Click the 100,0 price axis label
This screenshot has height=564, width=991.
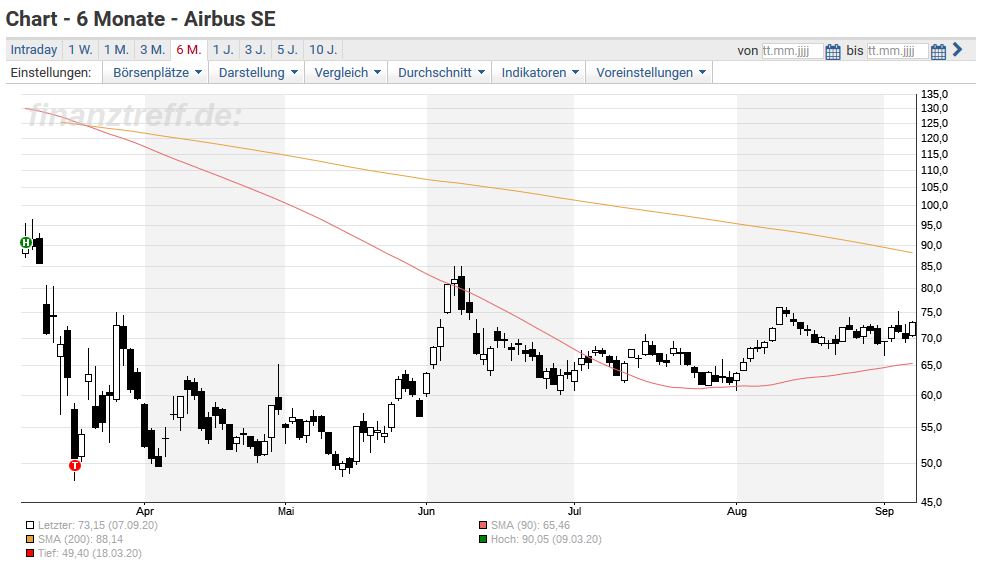935,205
